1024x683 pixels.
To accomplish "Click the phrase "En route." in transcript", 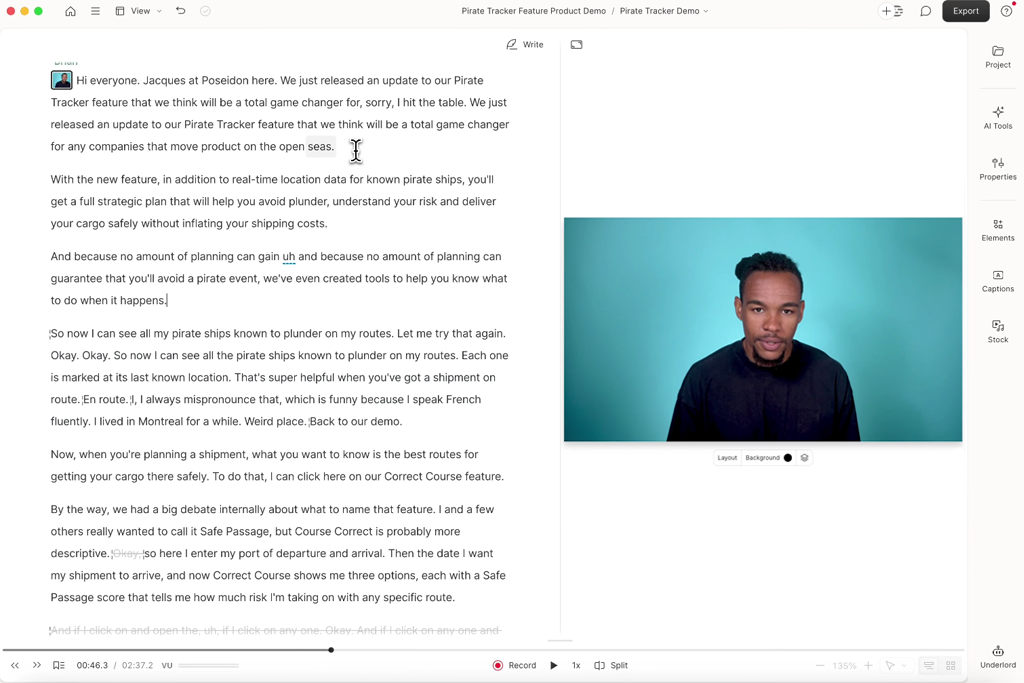I will point(105,400).
